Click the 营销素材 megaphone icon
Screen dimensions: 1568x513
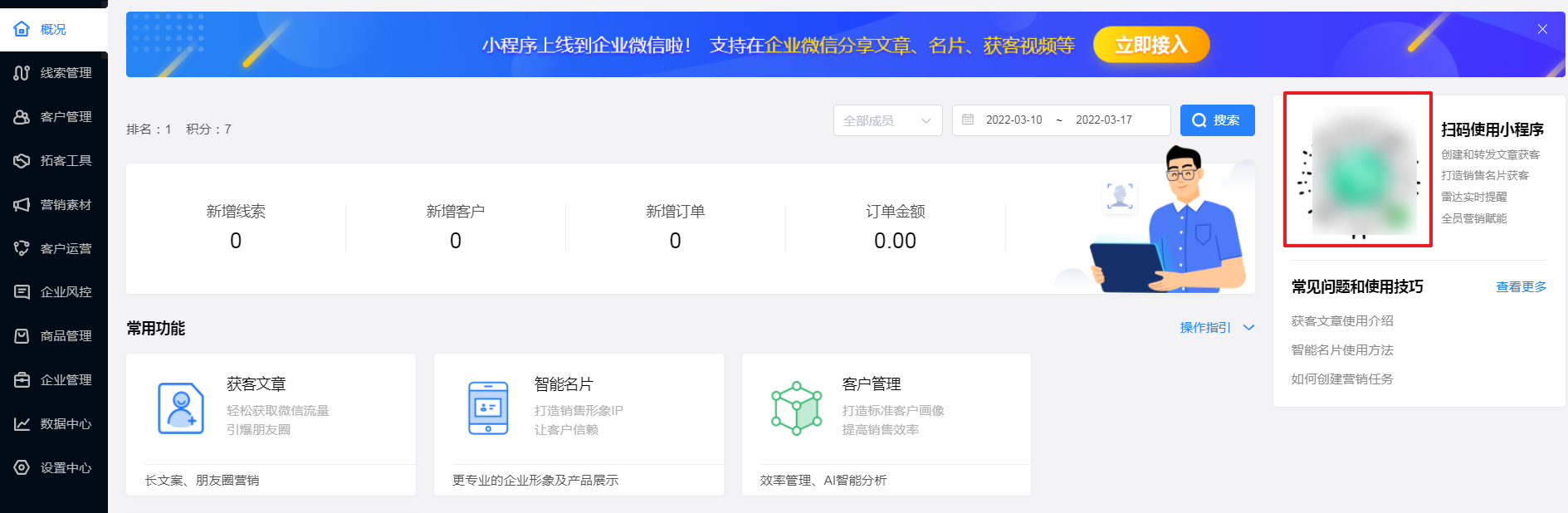point(22,205)
